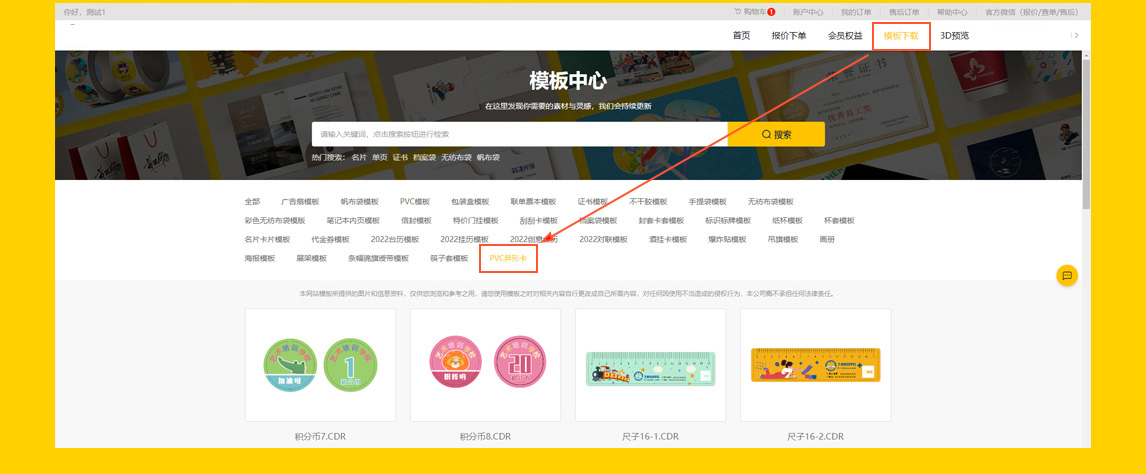
Task: Click the 无纺布袋 hot search keyword
Action: pos(455,157)
